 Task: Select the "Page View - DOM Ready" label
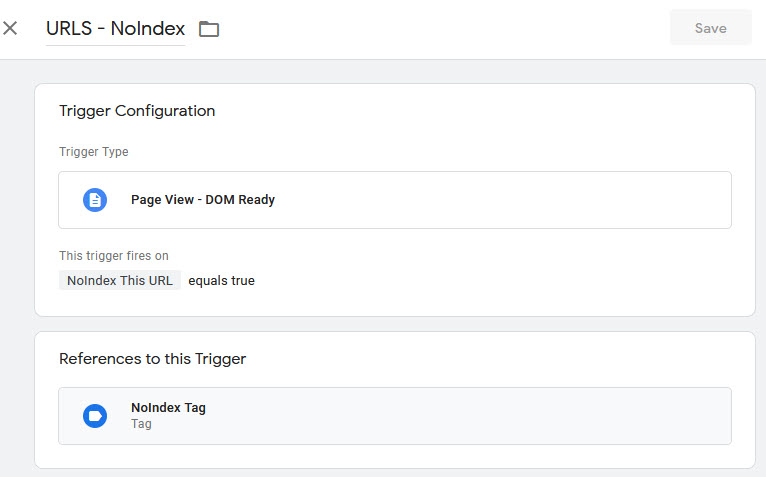point(203,200)
